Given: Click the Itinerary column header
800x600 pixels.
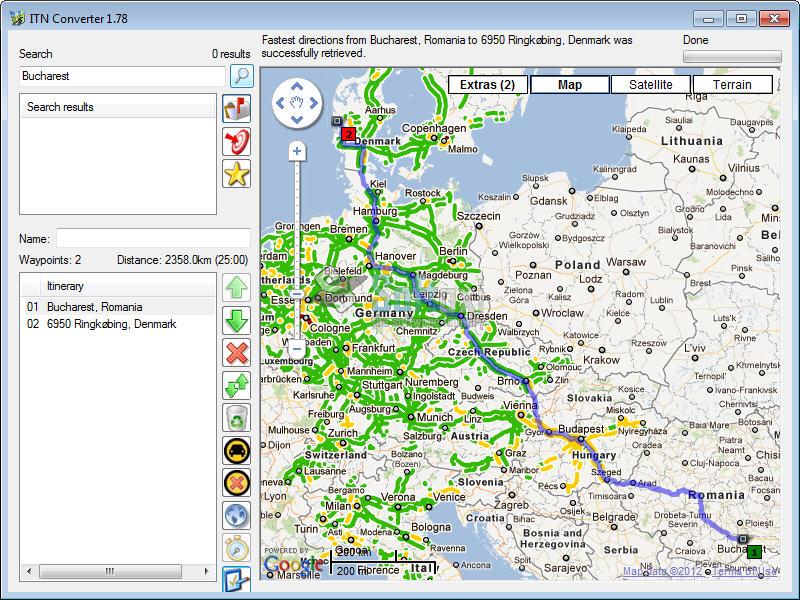Looking at the screenshot, I should click(x=128, y=286).
